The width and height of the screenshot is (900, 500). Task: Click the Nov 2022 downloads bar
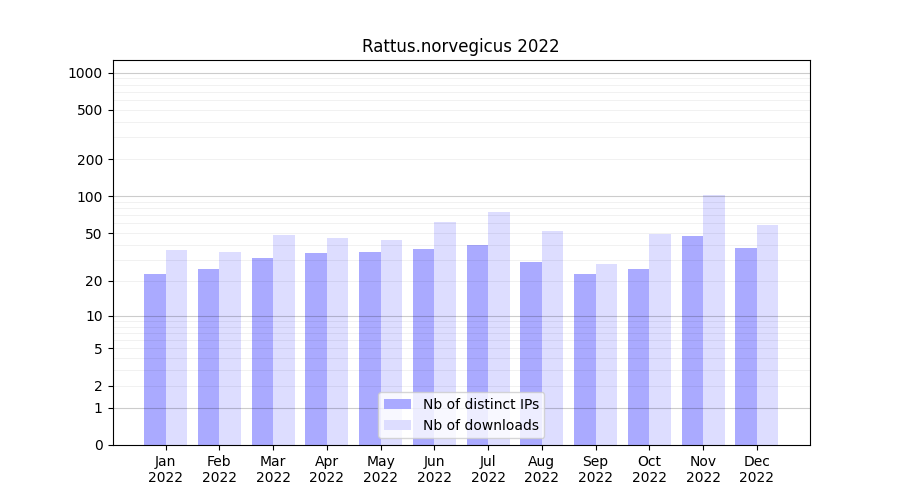click(x=714, y=320)
